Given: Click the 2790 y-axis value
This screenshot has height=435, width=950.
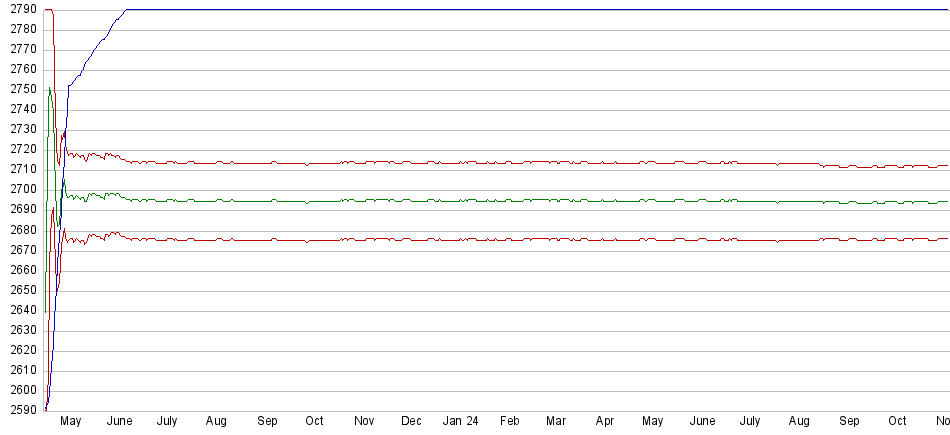Looking at the screenshot, I should [x=22, y=9].
